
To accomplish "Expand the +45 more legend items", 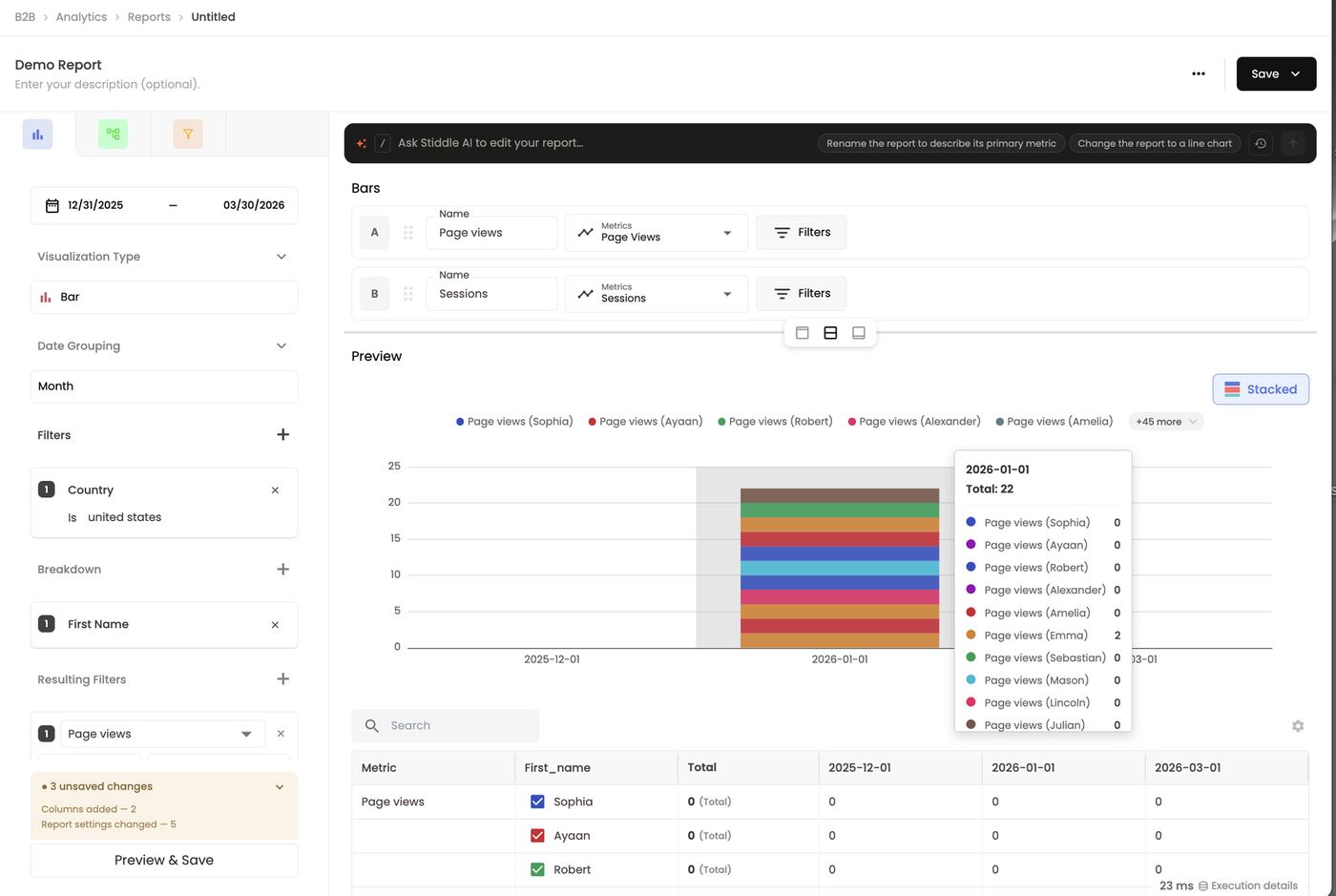I will click(1165, 422).
